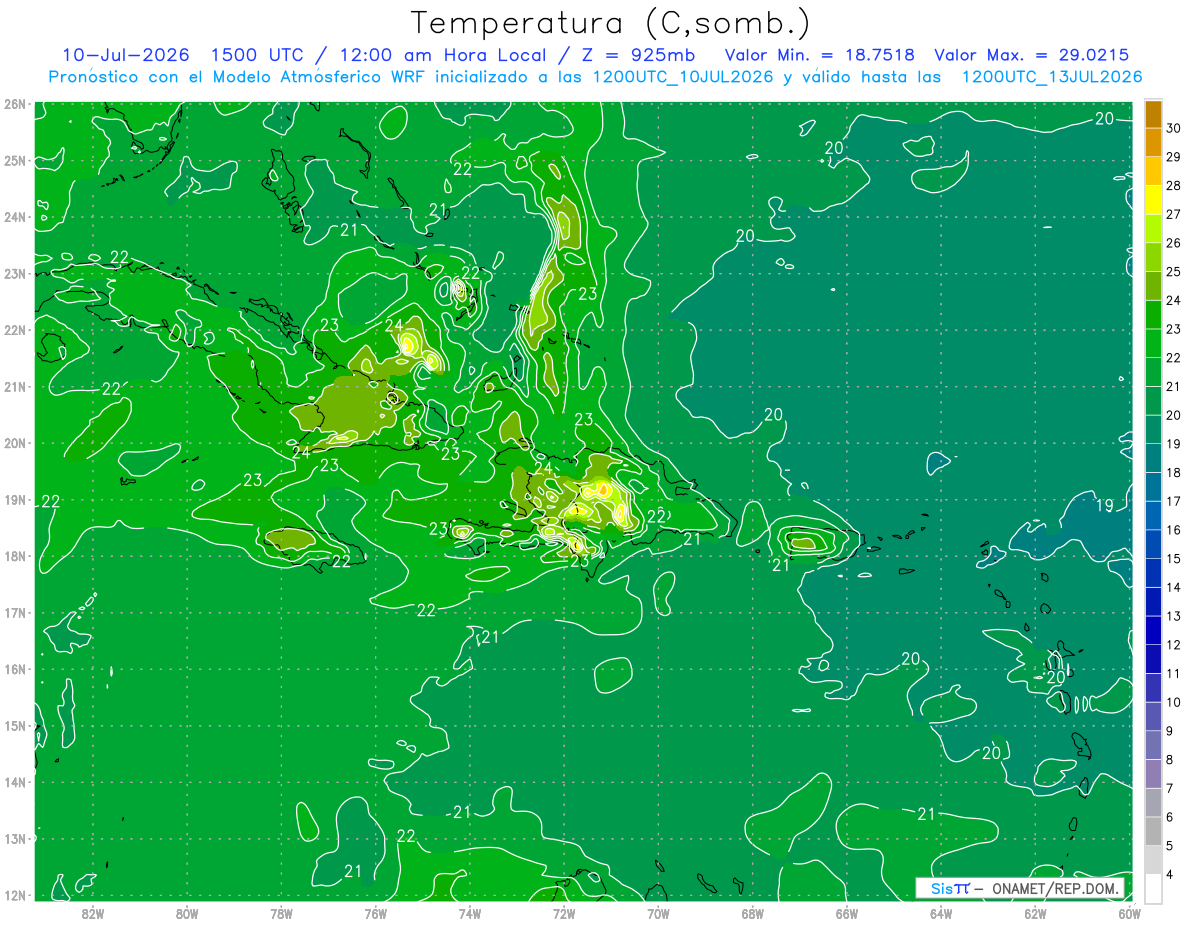Viewport: 1200px width, 927px height.
Task: Click the latitude label "12N"
Action: tap(14, 895)
